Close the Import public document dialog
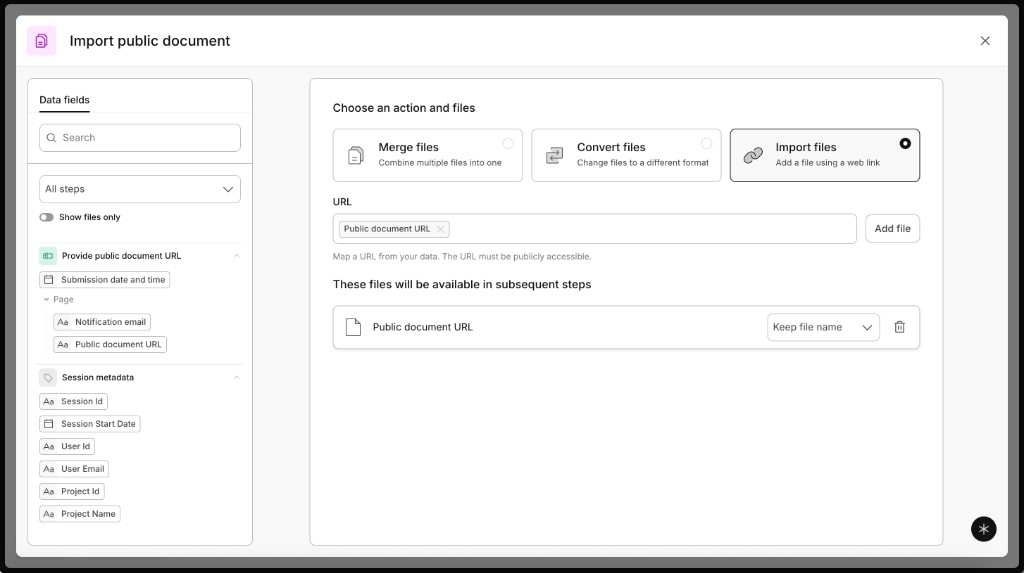 pyautogui.click(x=985, y=41)
